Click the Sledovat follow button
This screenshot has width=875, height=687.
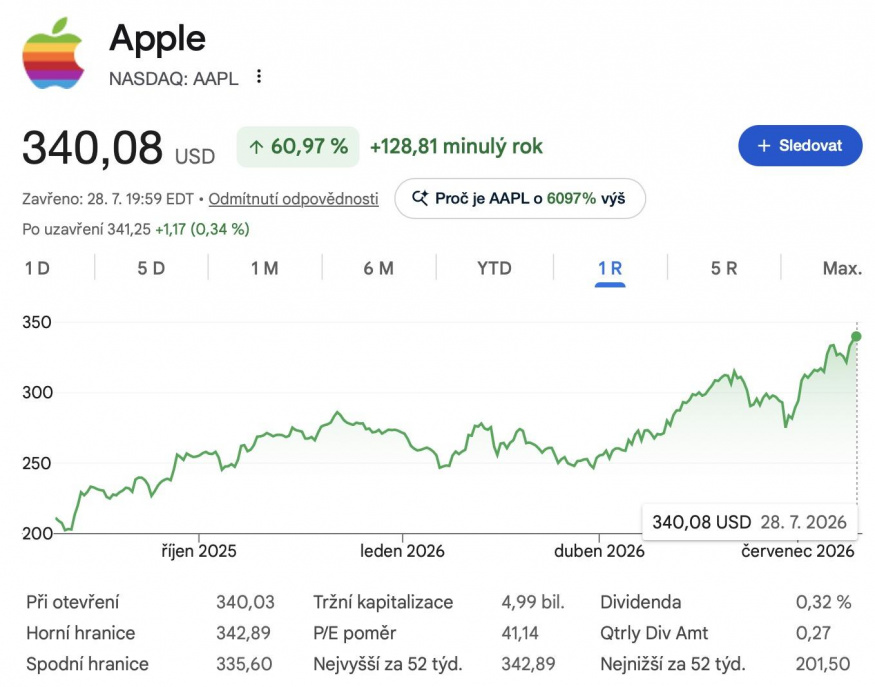tap(800, 146)
